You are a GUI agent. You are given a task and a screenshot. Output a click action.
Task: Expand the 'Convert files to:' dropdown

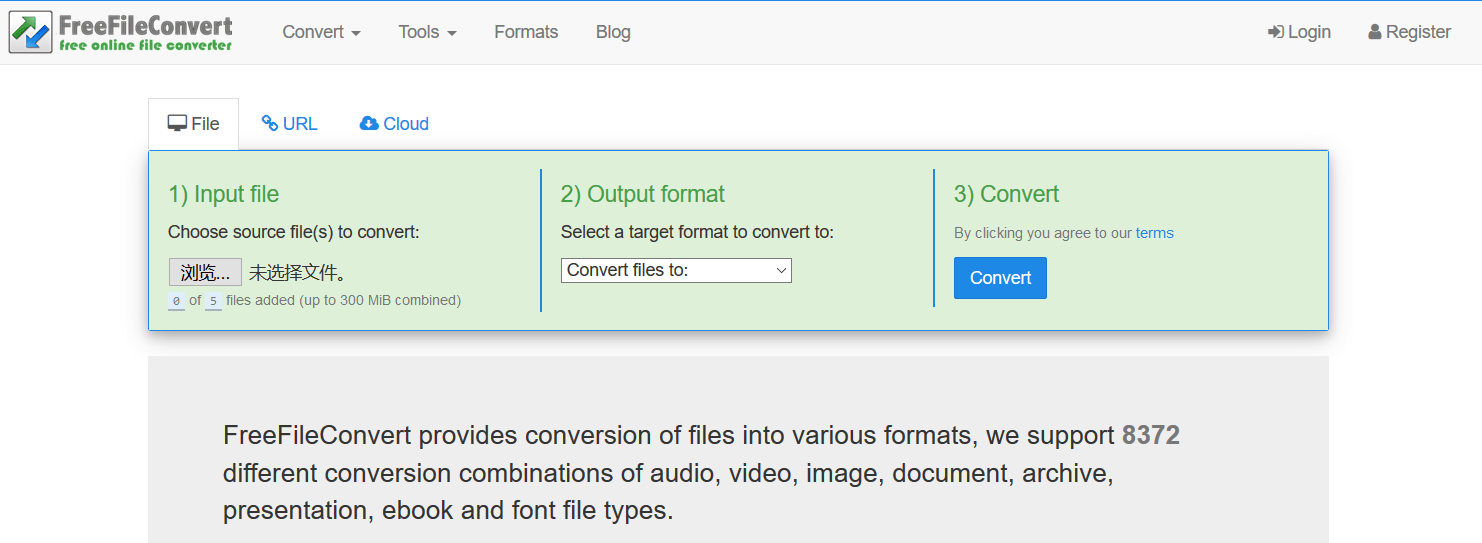click(676, 270)
